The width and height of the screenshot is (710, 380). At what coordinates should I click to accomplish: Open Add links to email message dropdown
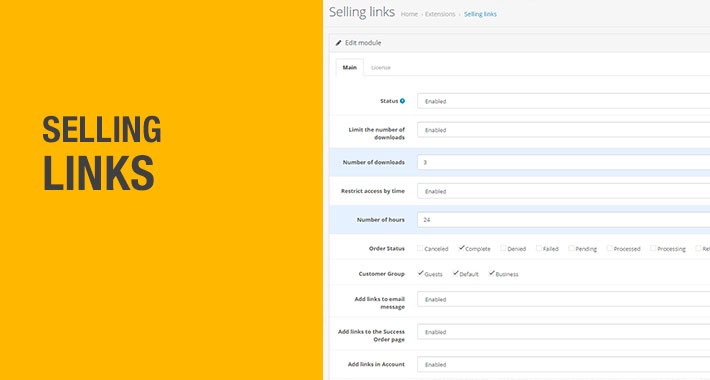(x=563, y=299)
